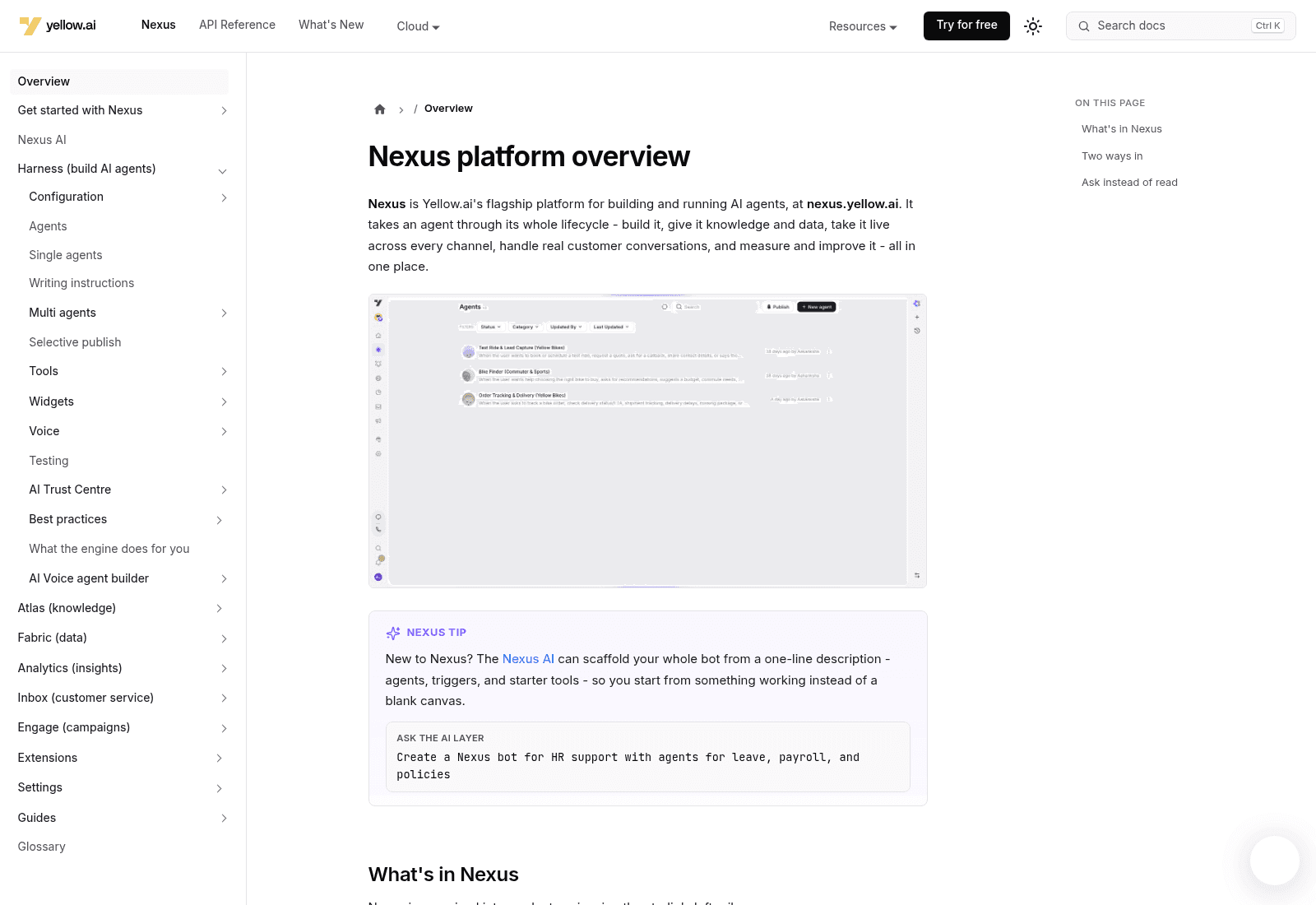Click the Agents screenshot image
This screenshot has width=1316, height=905.
(647, 441)
